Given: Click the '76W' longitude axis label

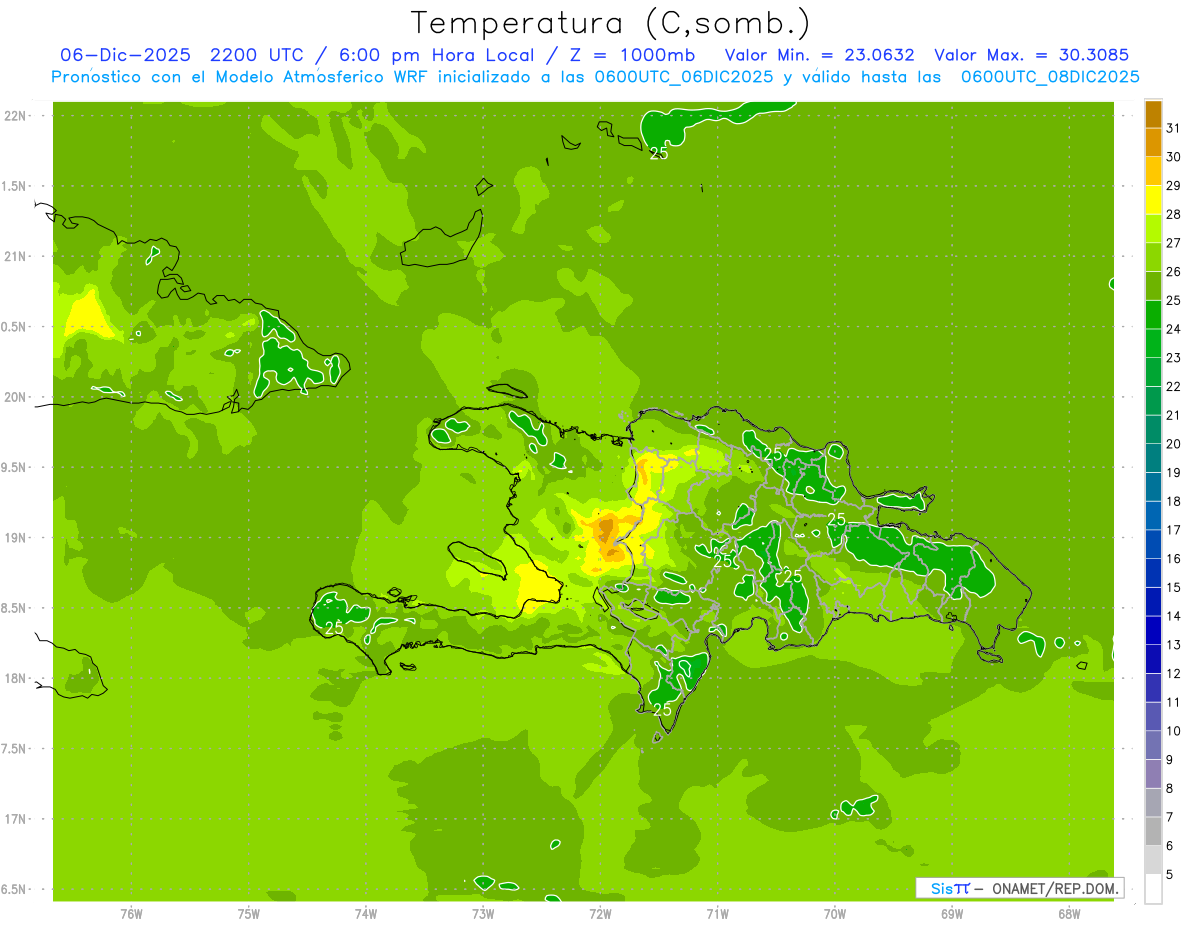Looking at the screenshot, I should click(131, 914).
